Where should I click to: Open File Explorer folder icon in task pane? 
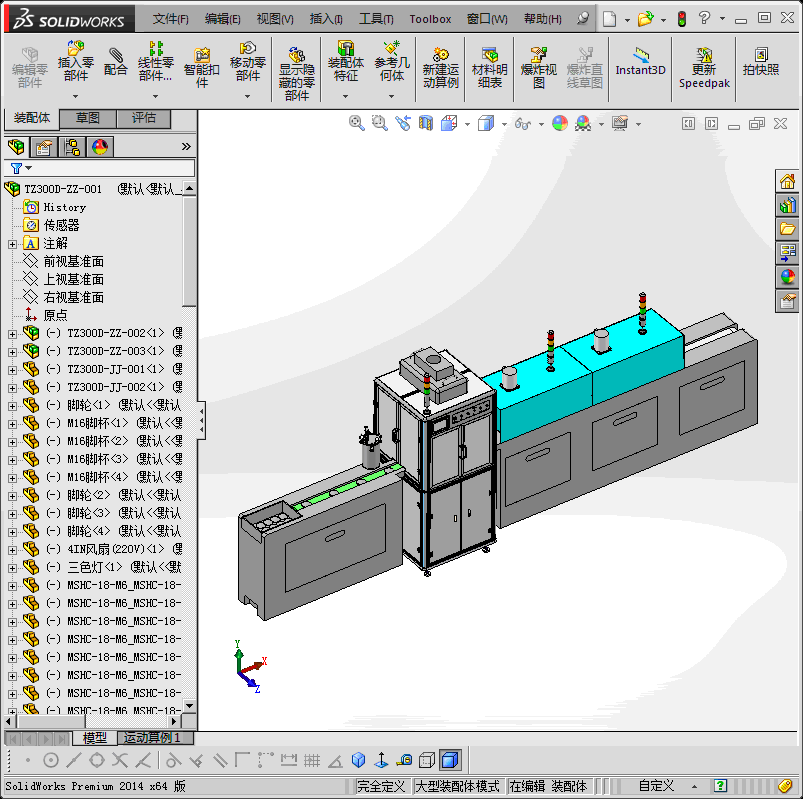point(787,228)
